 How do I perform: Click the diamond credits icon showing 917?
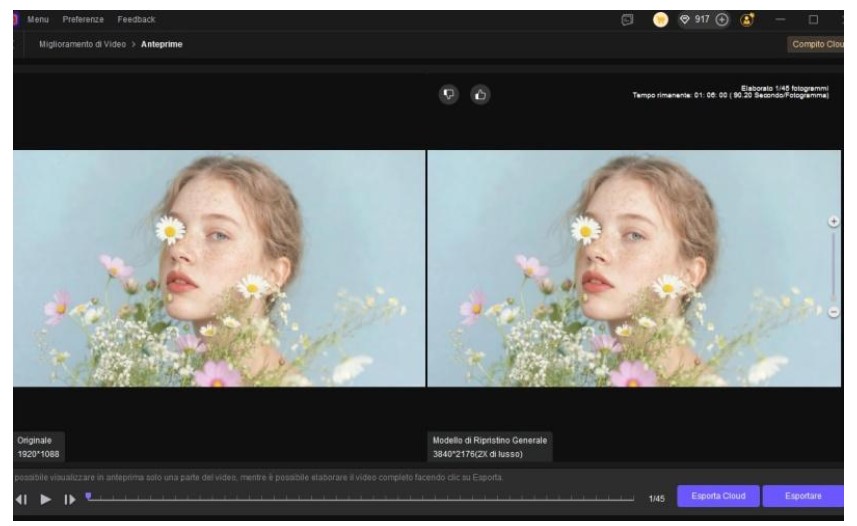[x=684, y=20]
